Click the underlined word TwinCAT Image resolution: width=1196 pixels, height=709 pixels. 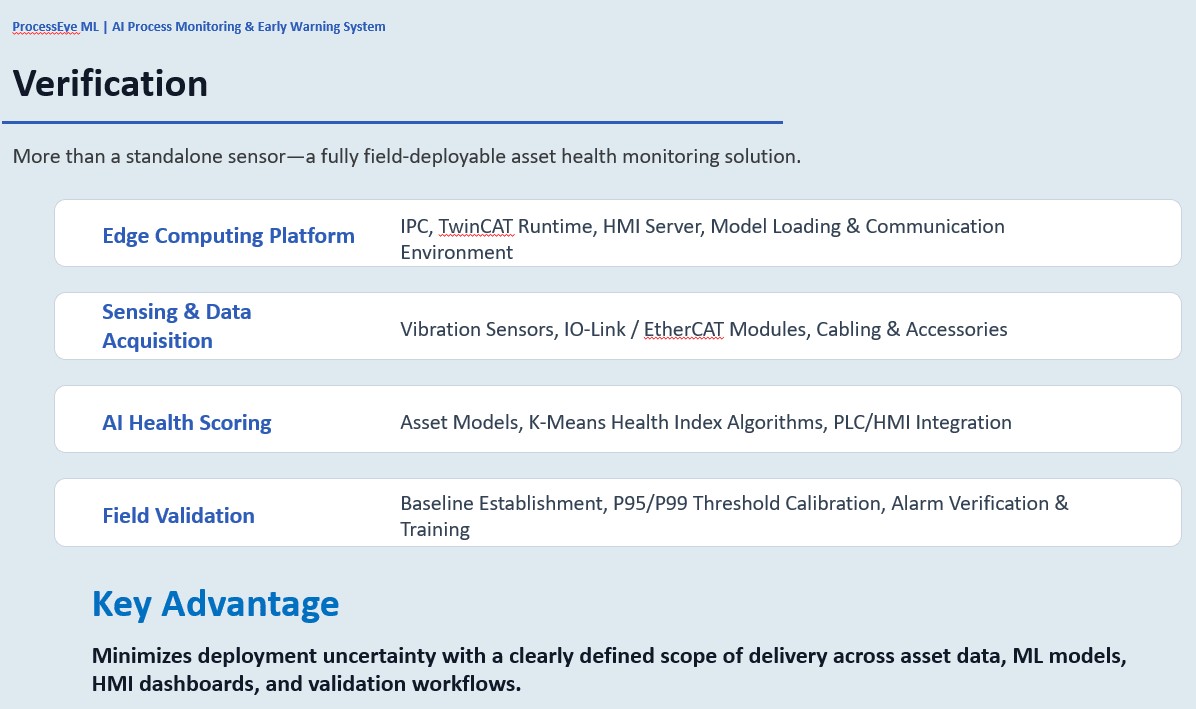[476, 226]
